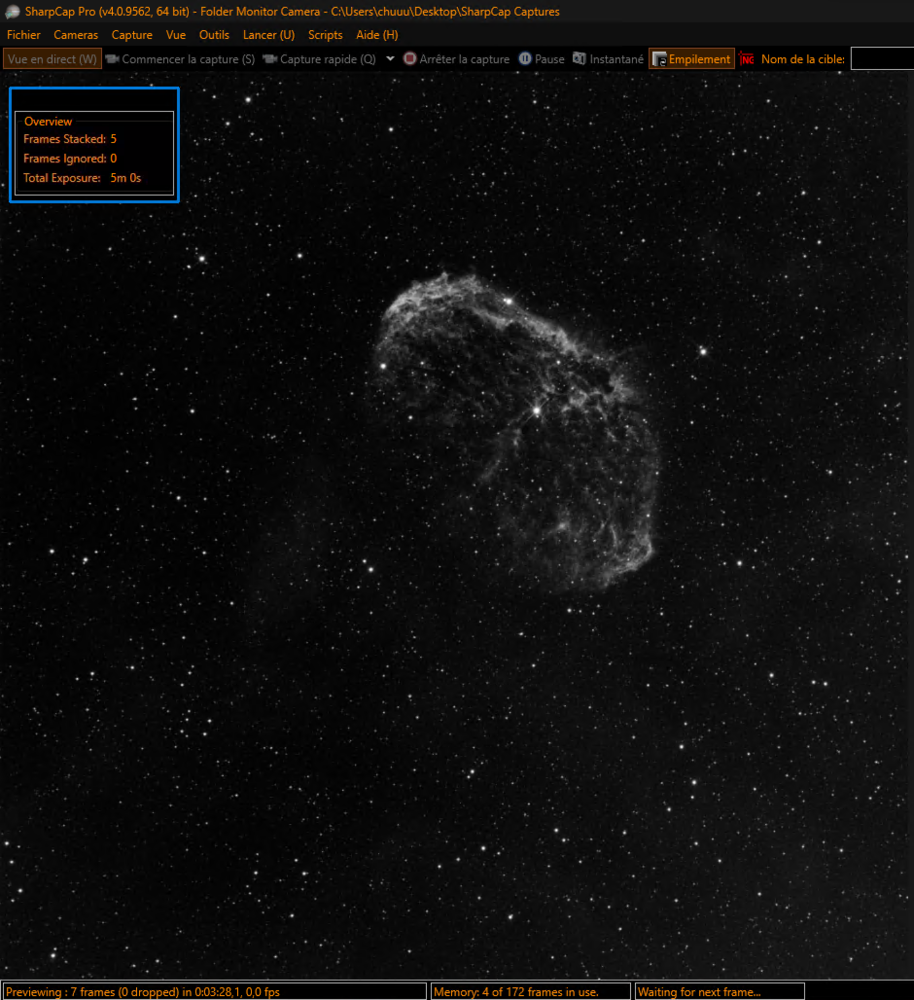Click the SharpCap app icon in title bar
914x1000 pixels.
tap(13, 11)
